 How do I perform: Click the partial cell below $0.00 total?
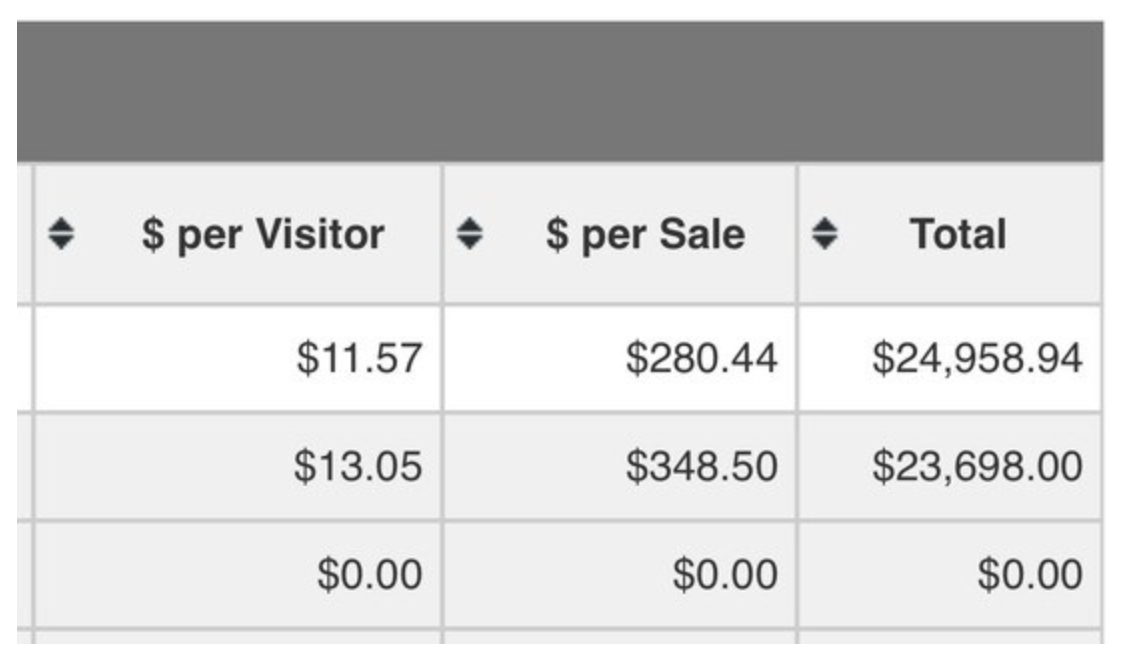(x=950, y=637)
